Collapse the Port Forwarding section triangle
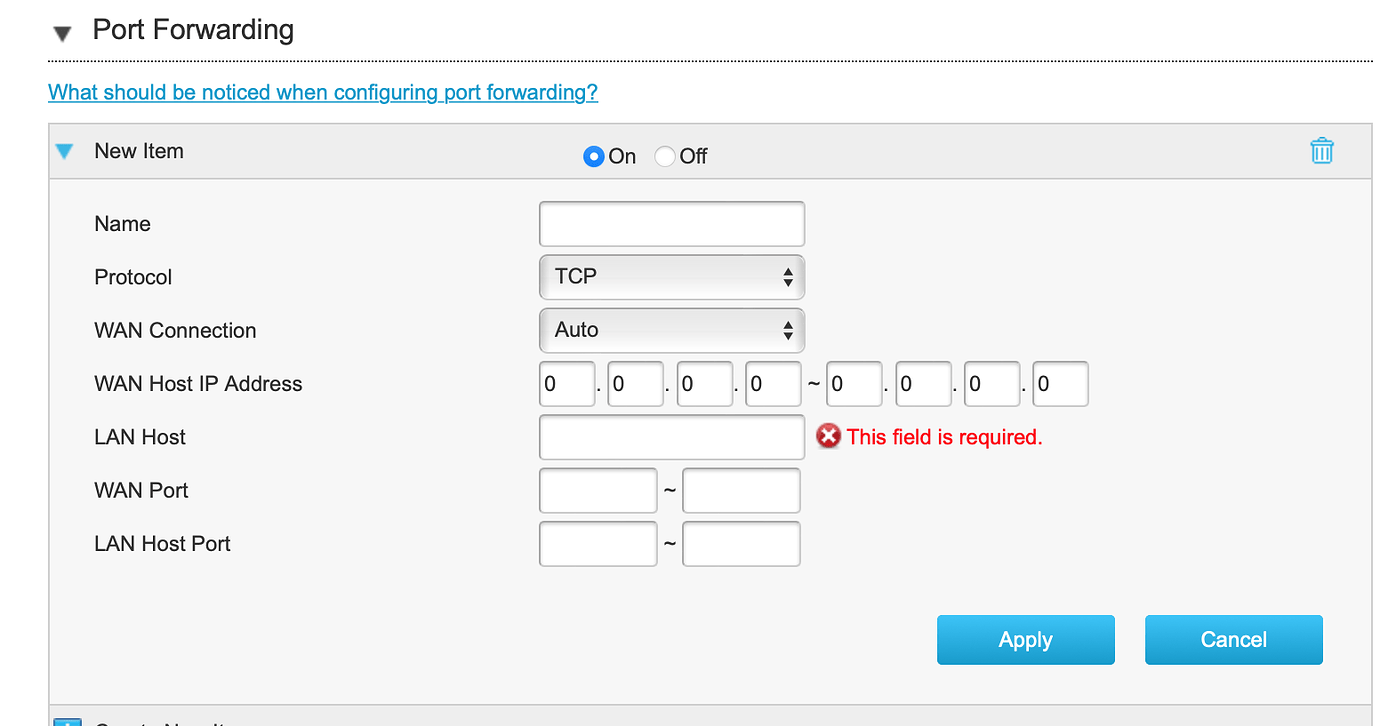Image resolution: width=1380 pixels, height=726 pixels. pyautogui.click(x=63, y=31)
